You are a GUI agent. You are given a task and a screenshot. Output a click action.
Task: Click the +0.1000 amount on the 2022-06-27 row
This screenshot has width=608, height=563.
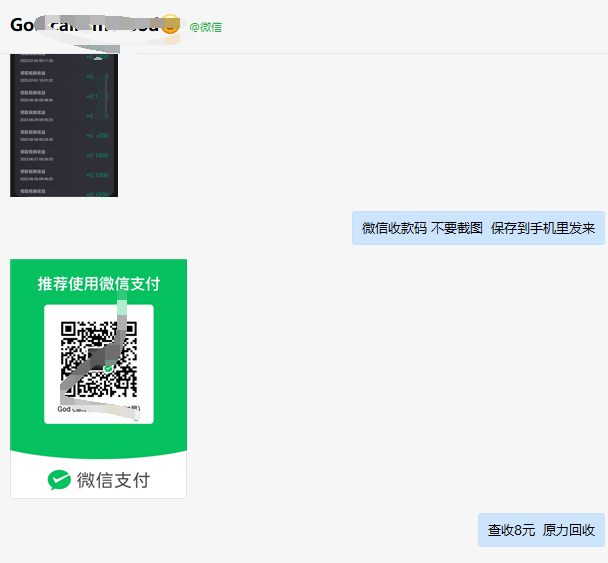click(97, 154)
